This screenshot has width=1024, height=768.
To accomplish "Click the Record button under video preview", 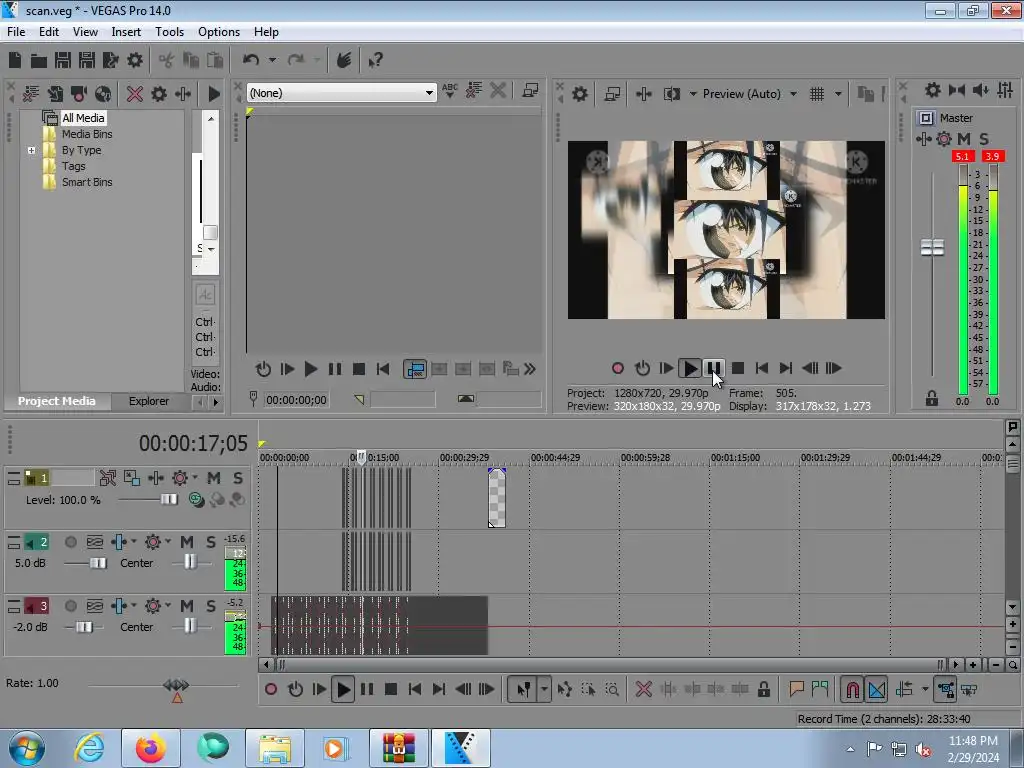I will [617, 368].
